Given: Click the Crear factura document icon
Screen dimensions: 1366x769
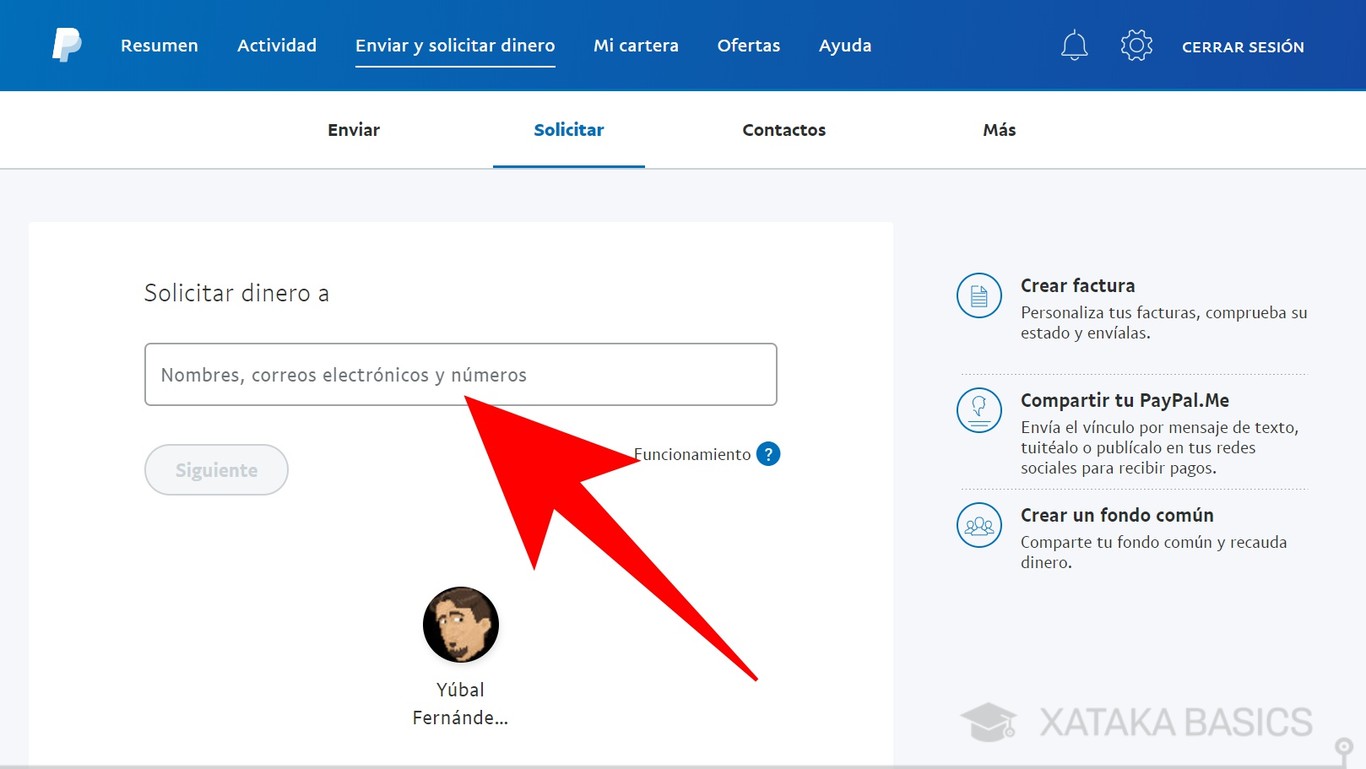Looking at the screenshot, I should pyautogui.click(x=979, y=296).
